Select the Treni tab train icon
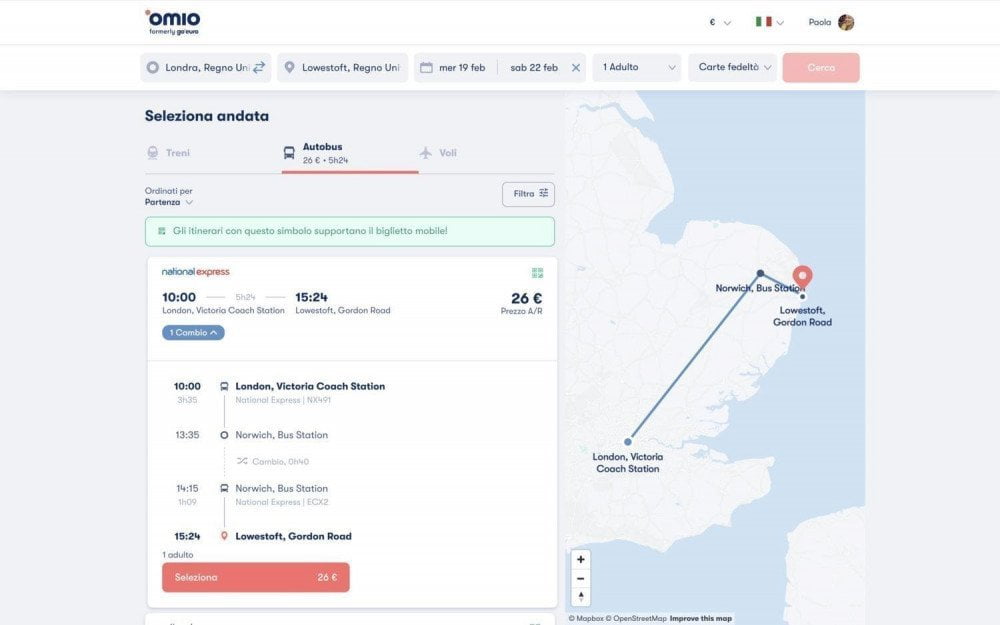This screenshot has height=625, width=1000. (152, 151)
